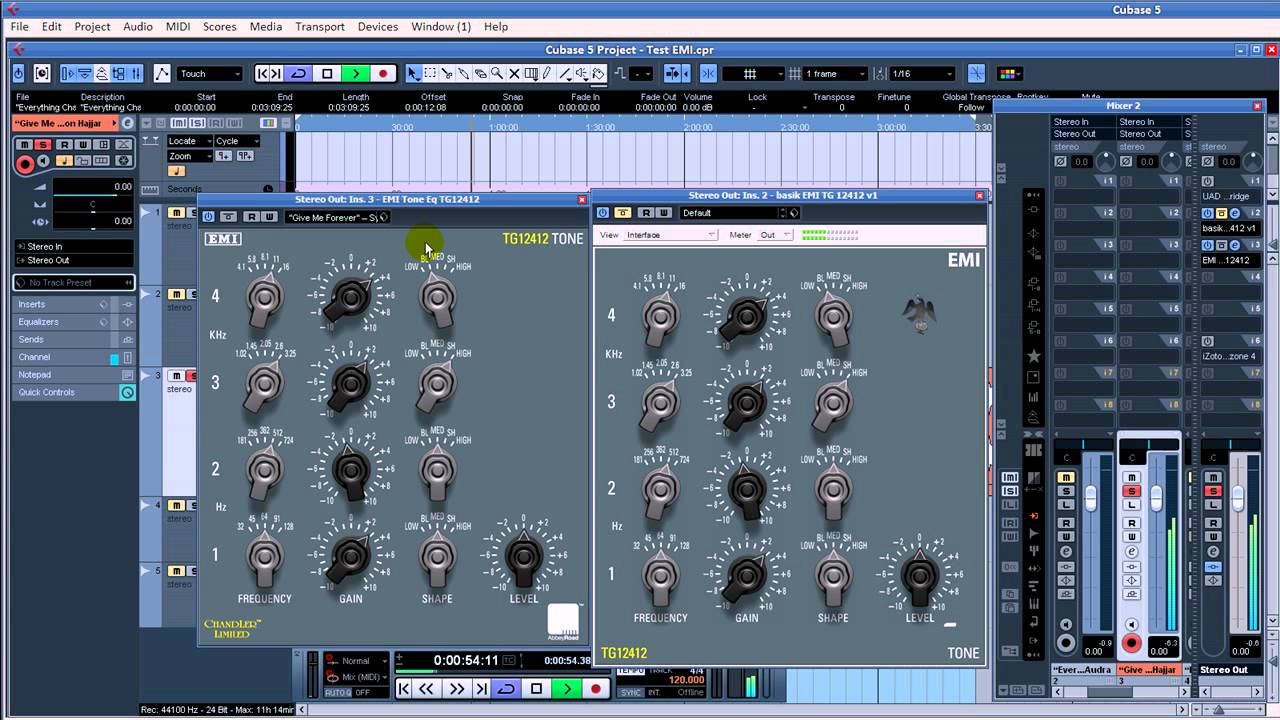This screenshot has width=1280, height=720.
Task: Open the Audio menu
Action: pyautogui.click(x=138, y=27)
